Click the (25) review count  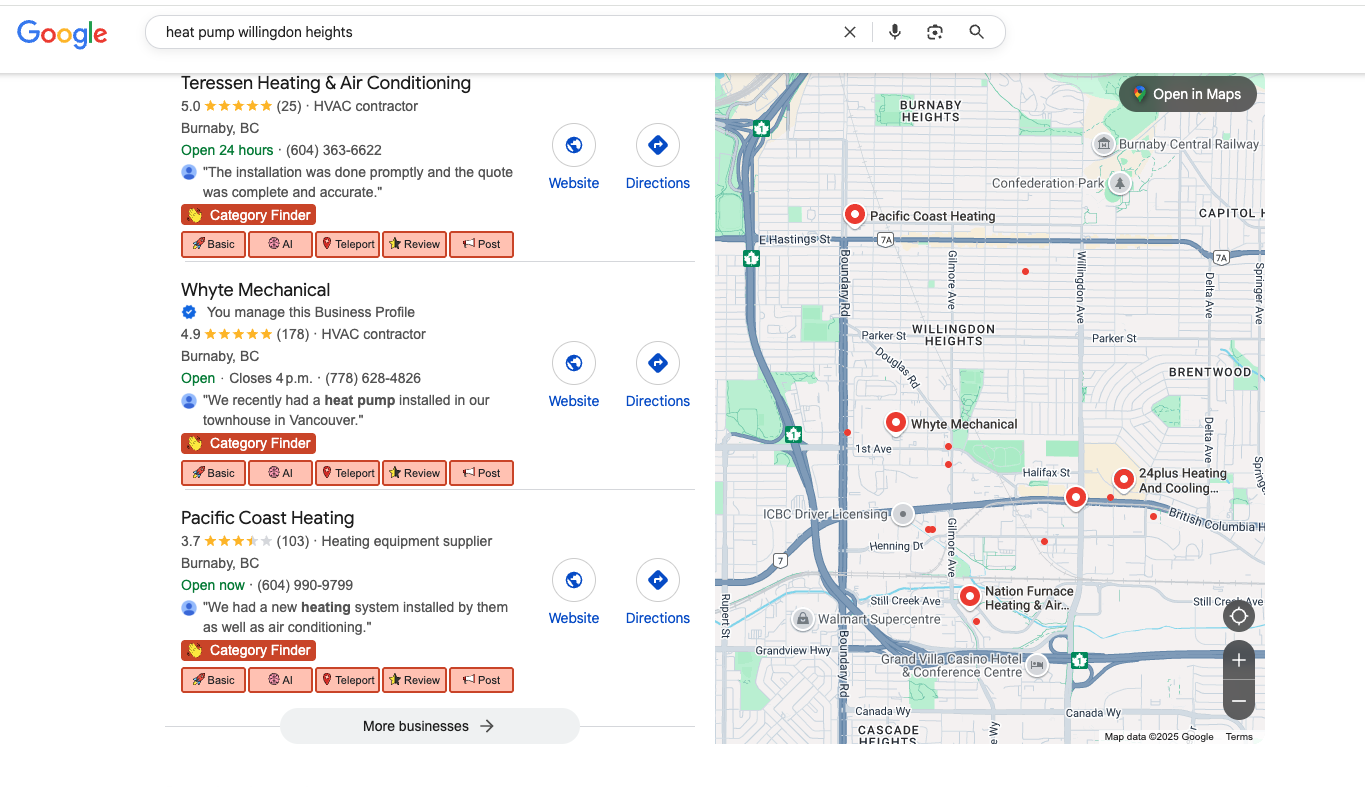point(289,106)
